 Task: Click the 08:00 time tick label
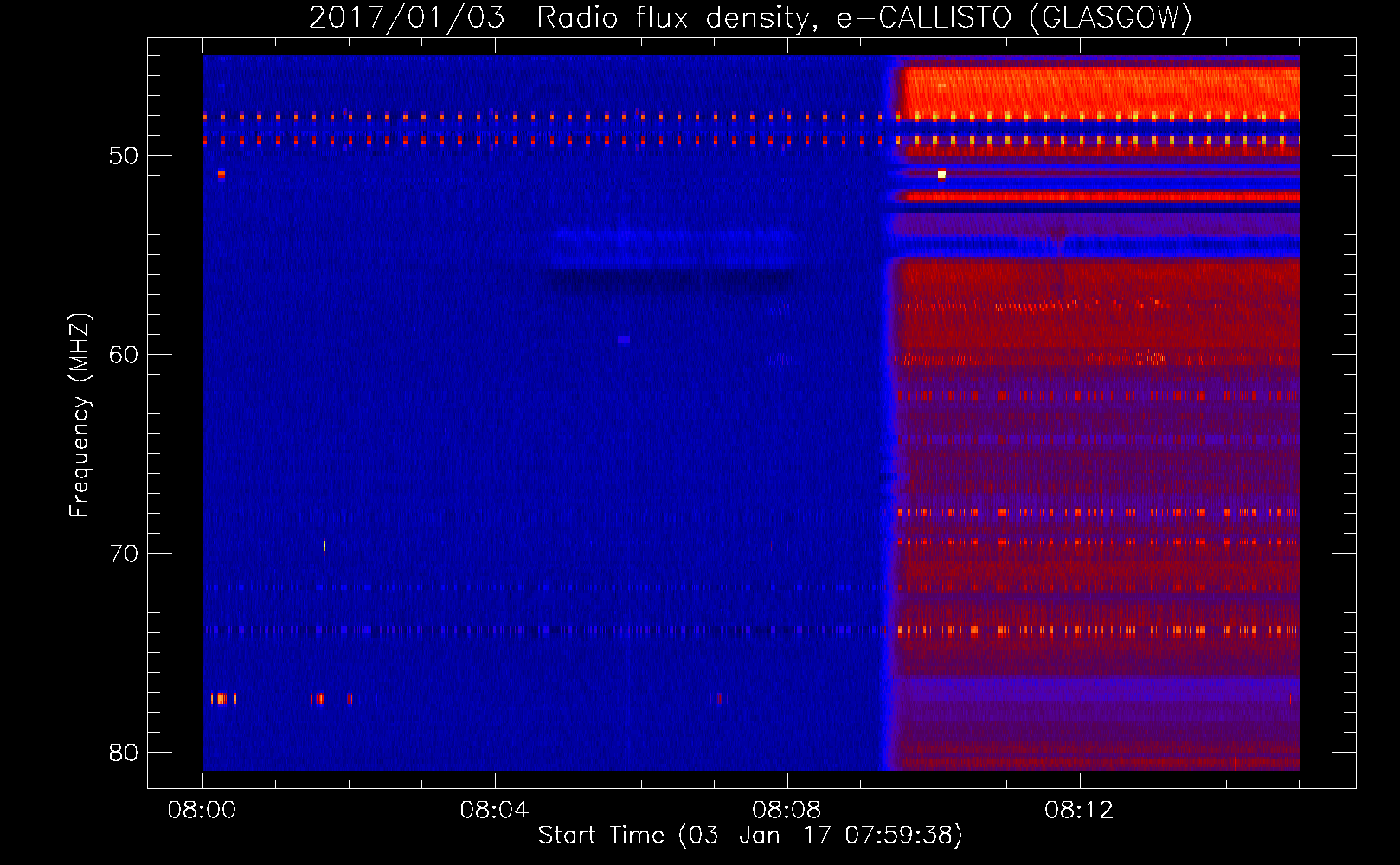(202, 811)
